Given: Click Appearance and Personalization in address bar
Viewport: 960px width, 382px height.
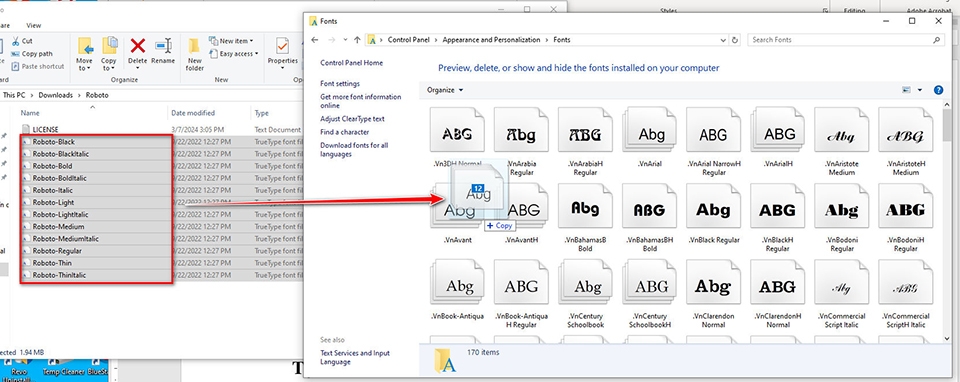Looking at the screenshot, I should [x=491, y=40].
